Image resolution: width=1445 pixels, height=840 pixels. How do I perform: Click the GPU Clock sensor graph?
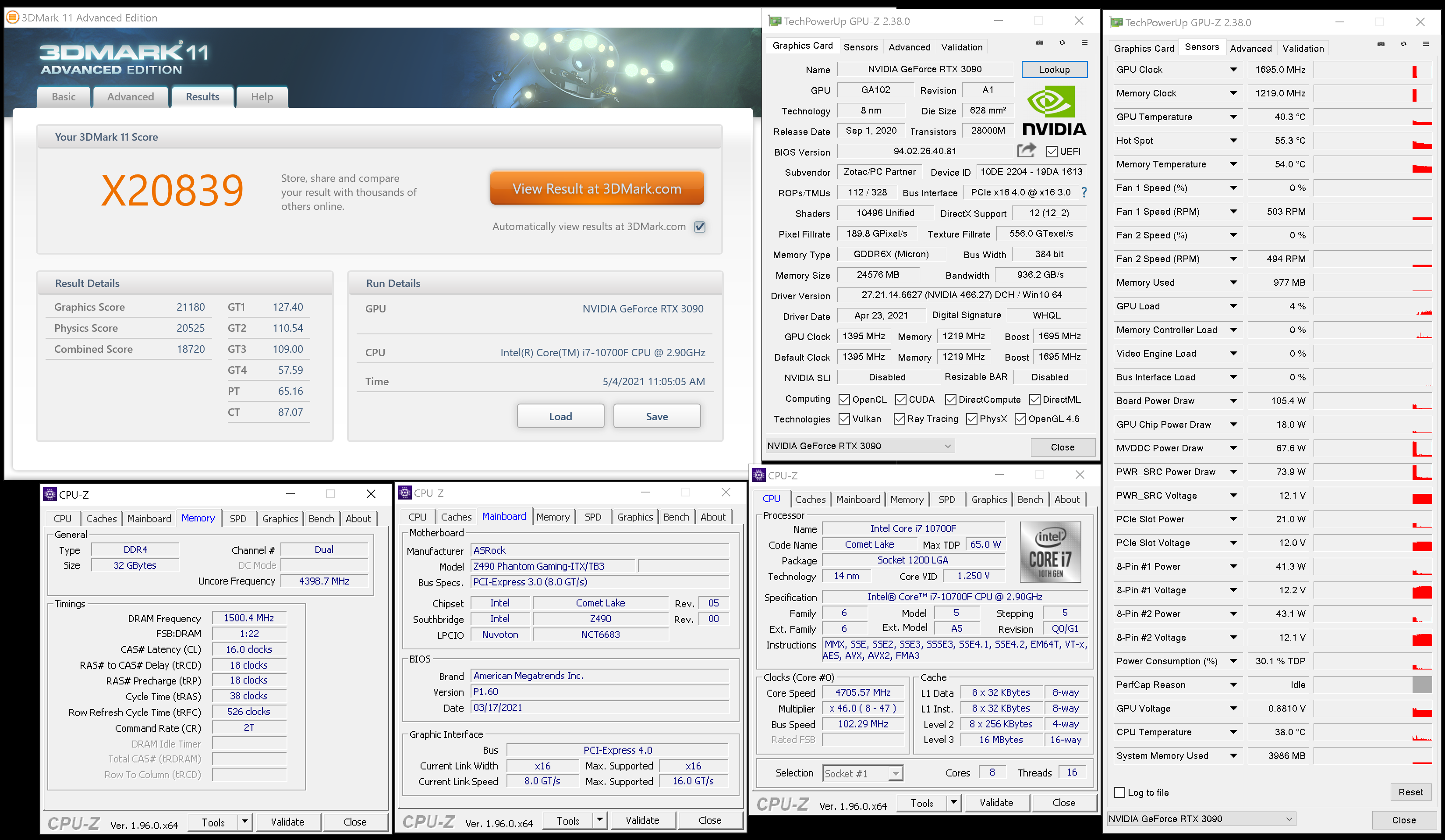click(1373, 70)
